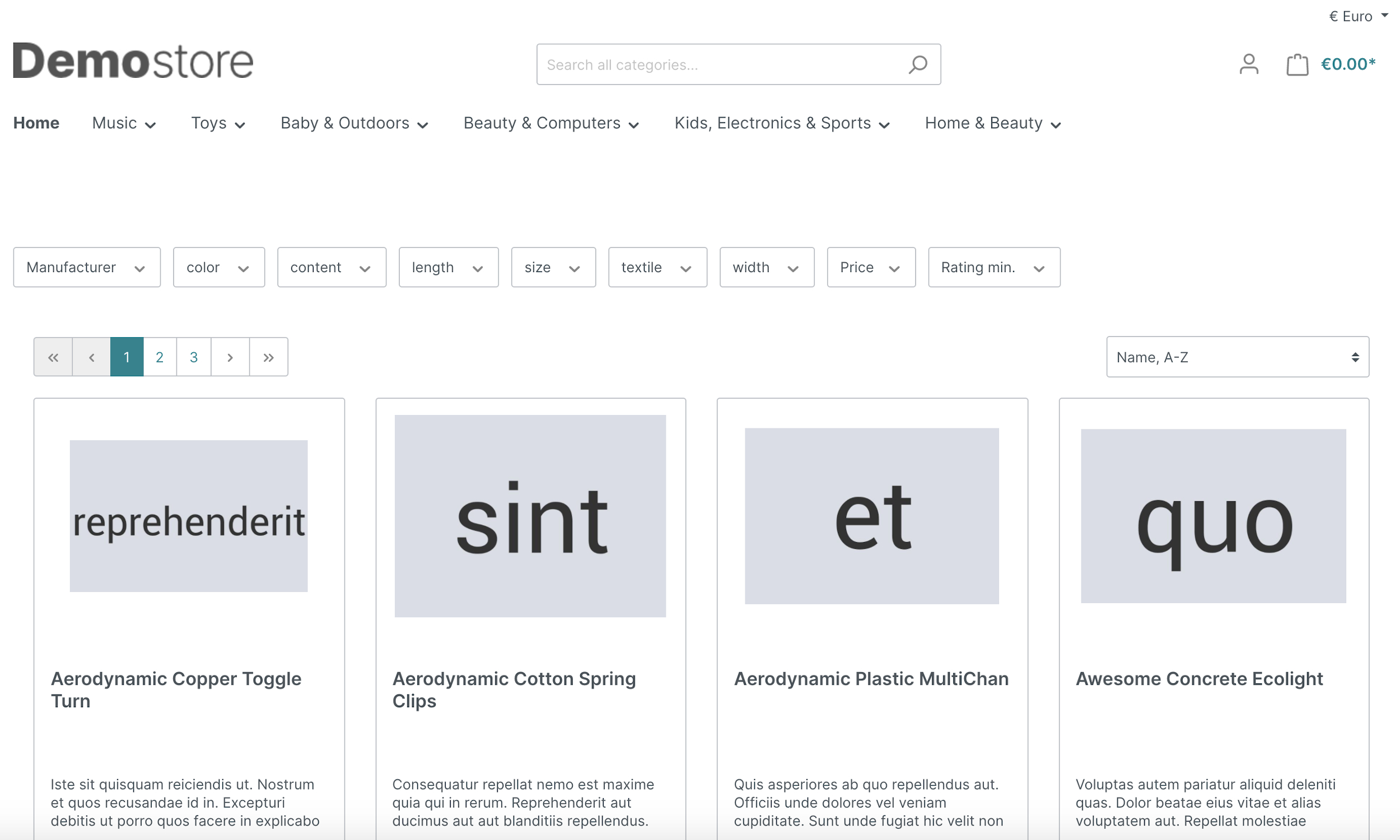Open the shopping cart bag icon
The image size is (1400, 840).
1296,64
